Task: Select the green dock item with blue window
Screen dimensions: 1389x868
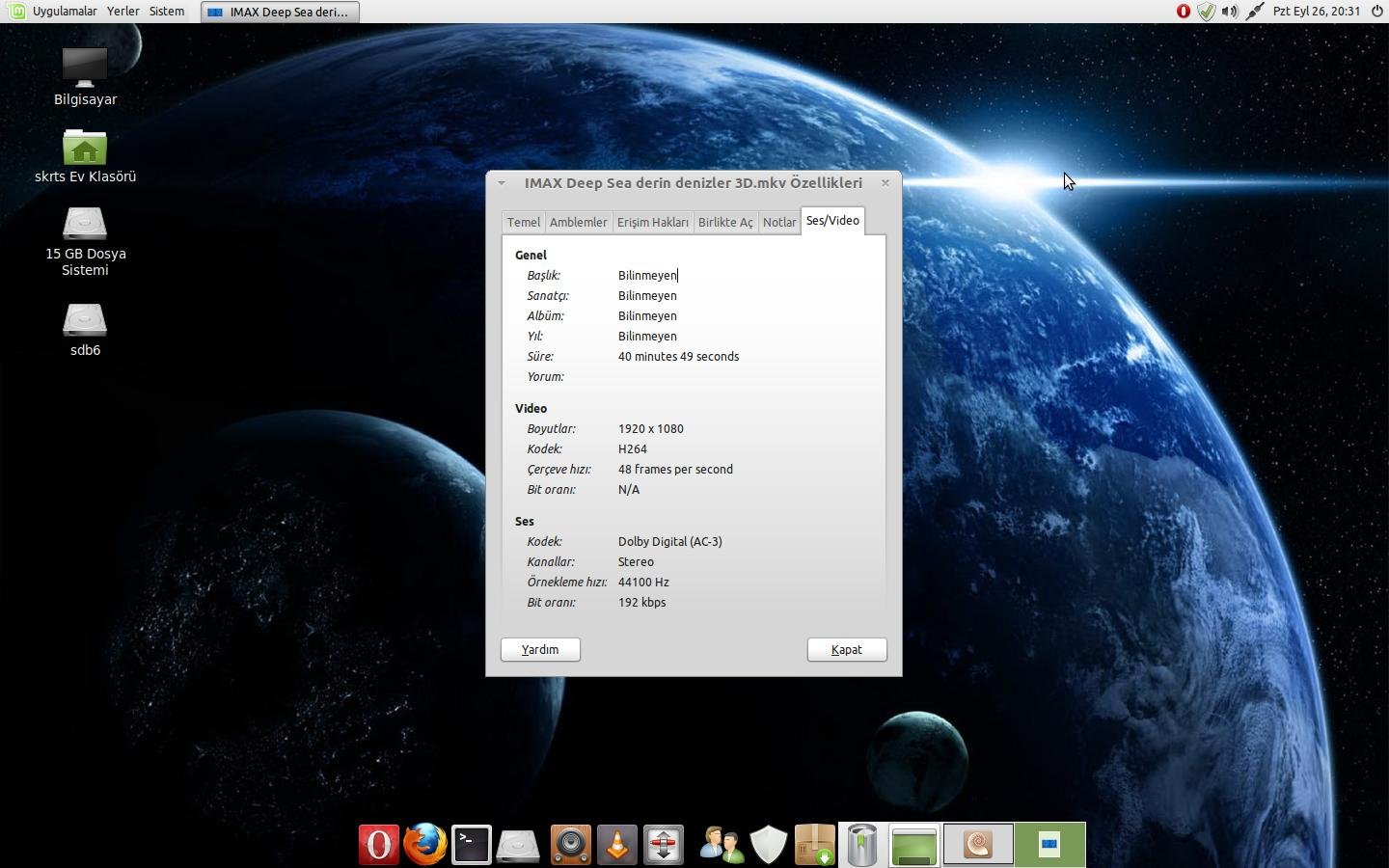Action: pos(1049,845)
